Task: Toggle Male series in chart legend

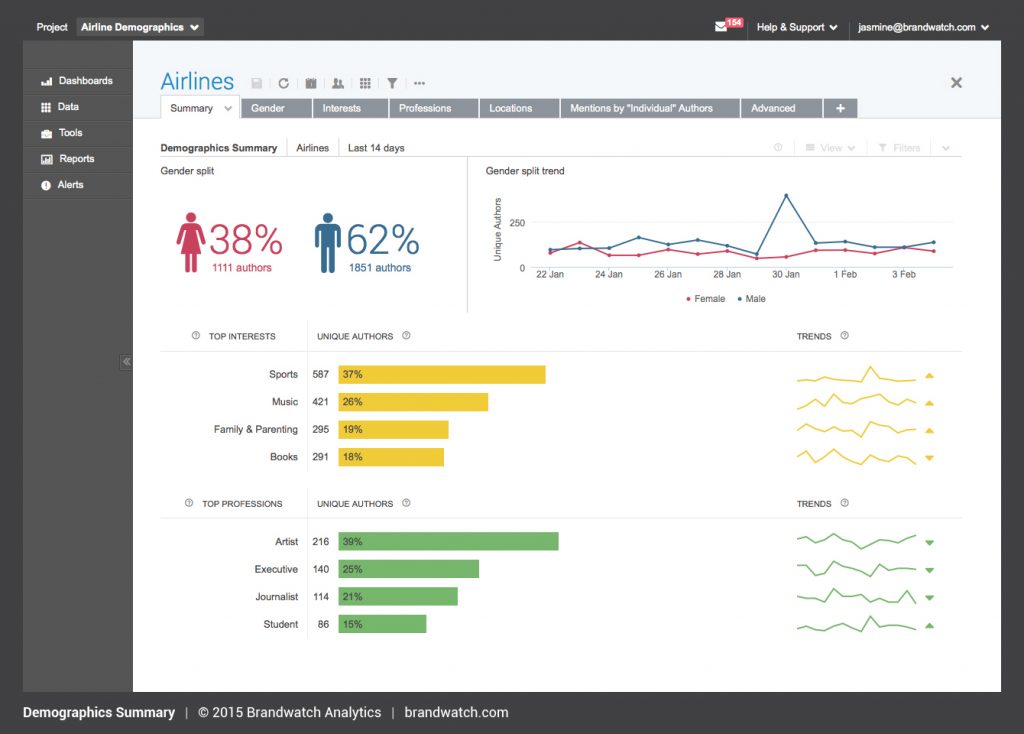Action: click(752, 299)
